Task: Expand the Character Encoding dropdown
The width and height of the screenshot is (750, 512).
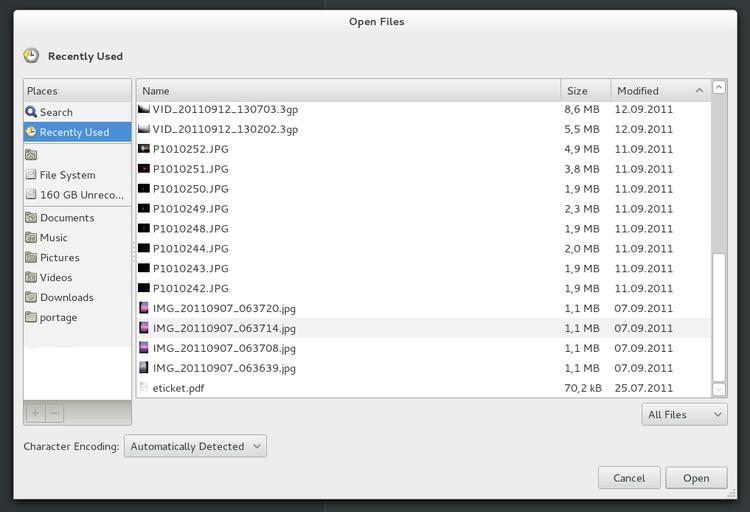Action: [196, 447]
